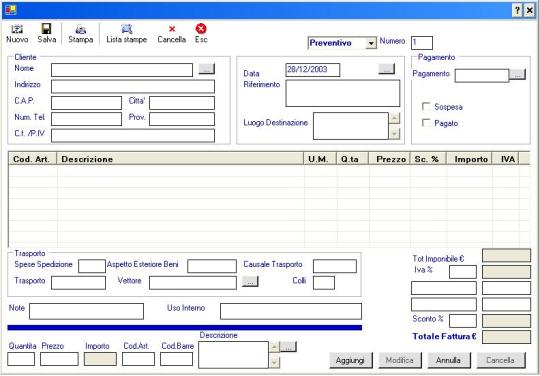Click the C.f./P.IV input field
This screenshot has width=540, height=376.
click(x=133, y=136)
